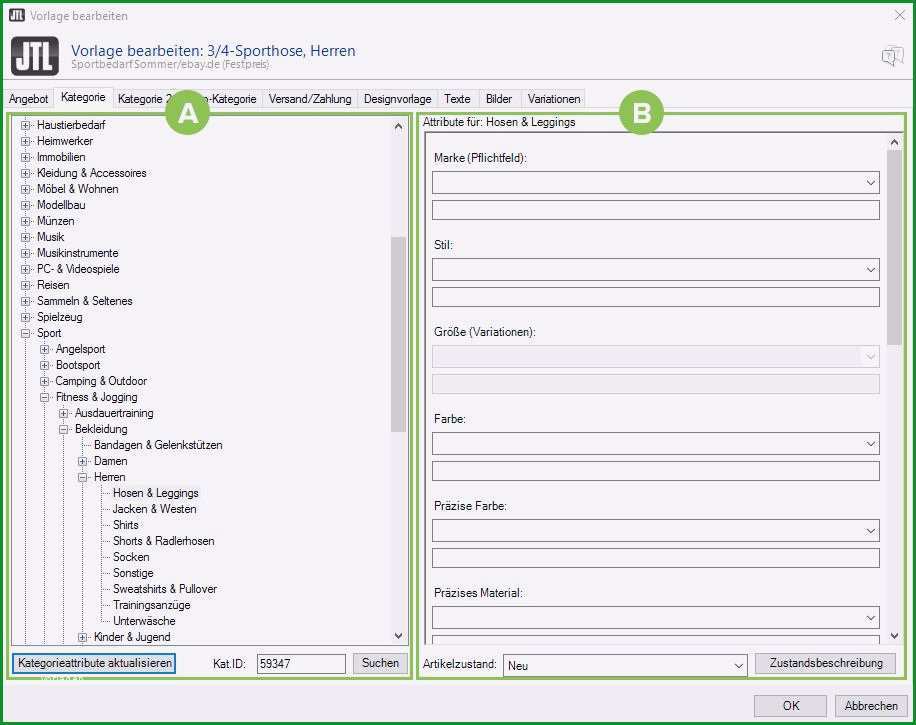Open the Versand/Zahlung tab
916x725 pixels.
310,99
